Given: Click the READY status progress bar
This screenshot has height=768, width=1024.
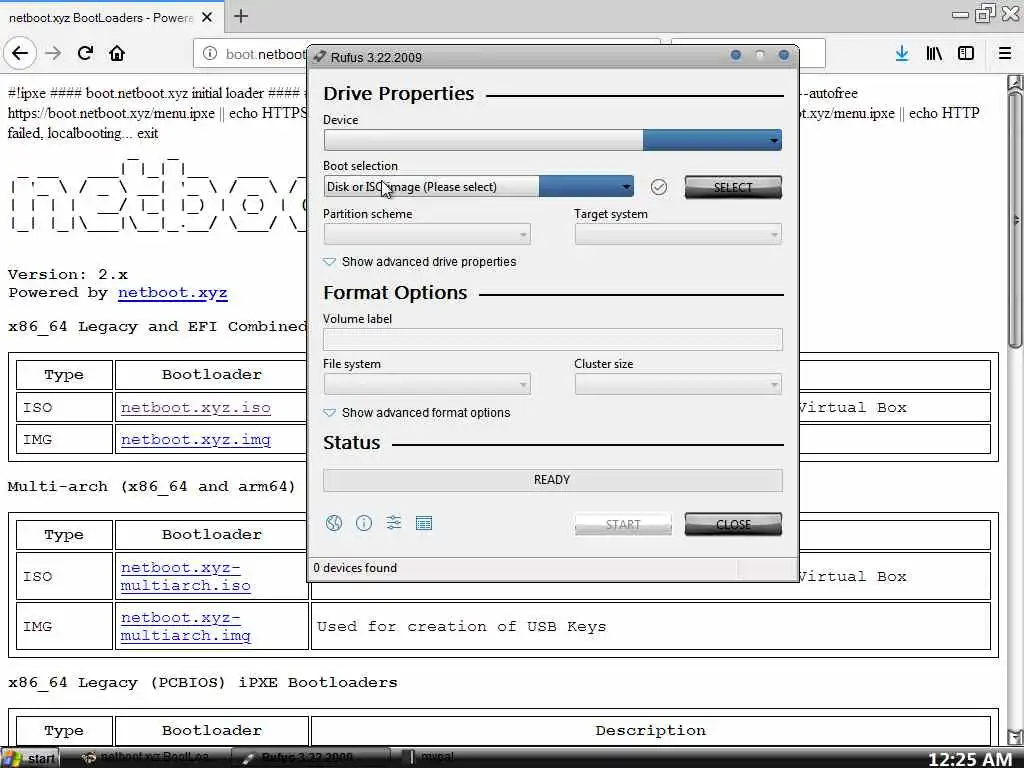Looking at the screenshot, I should [x=552, y=480].
